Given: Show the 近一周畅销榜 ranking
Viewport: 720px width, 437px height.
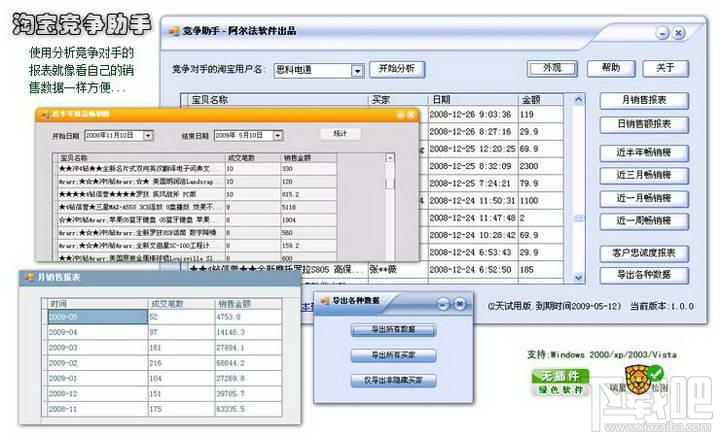Looking at the screenshot, I should (x=644, y=221).
